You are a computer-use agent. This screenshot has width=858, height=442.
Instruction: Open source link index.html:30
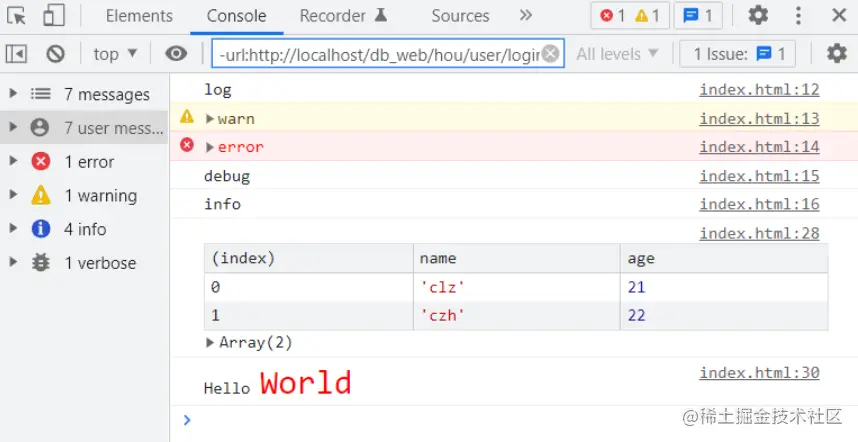coord(760,373)
